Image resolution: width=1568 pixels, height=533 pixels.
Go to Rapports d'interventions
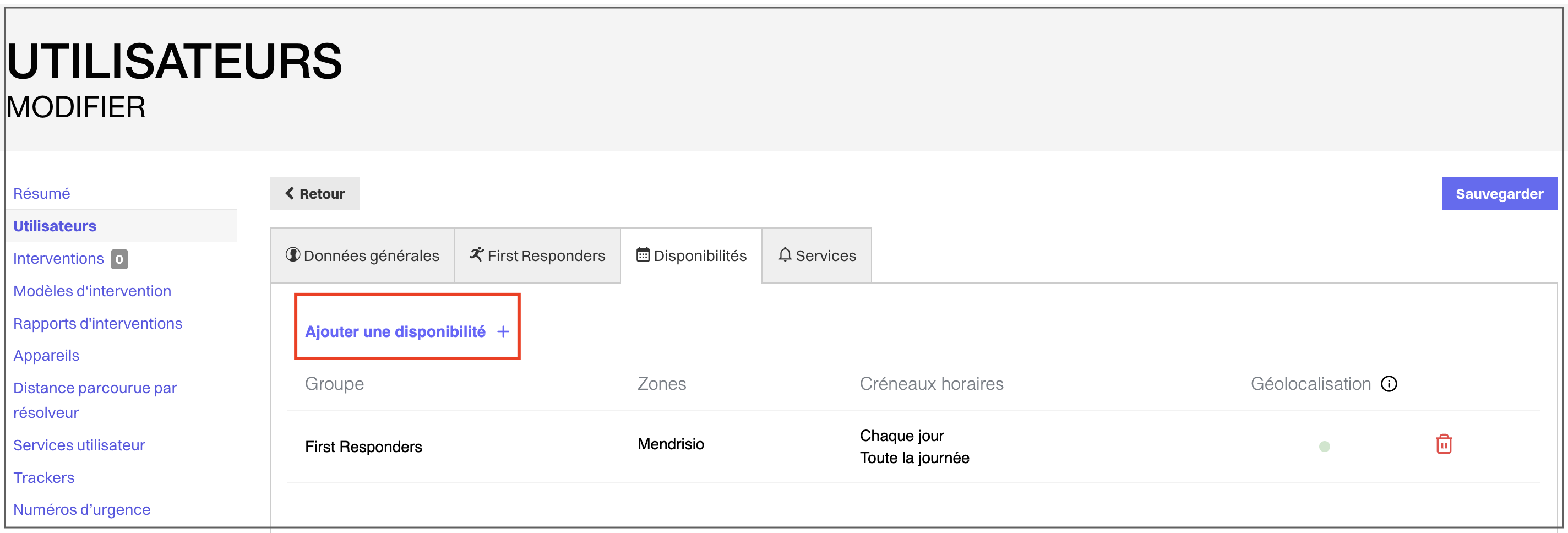[x=97, y=323]
